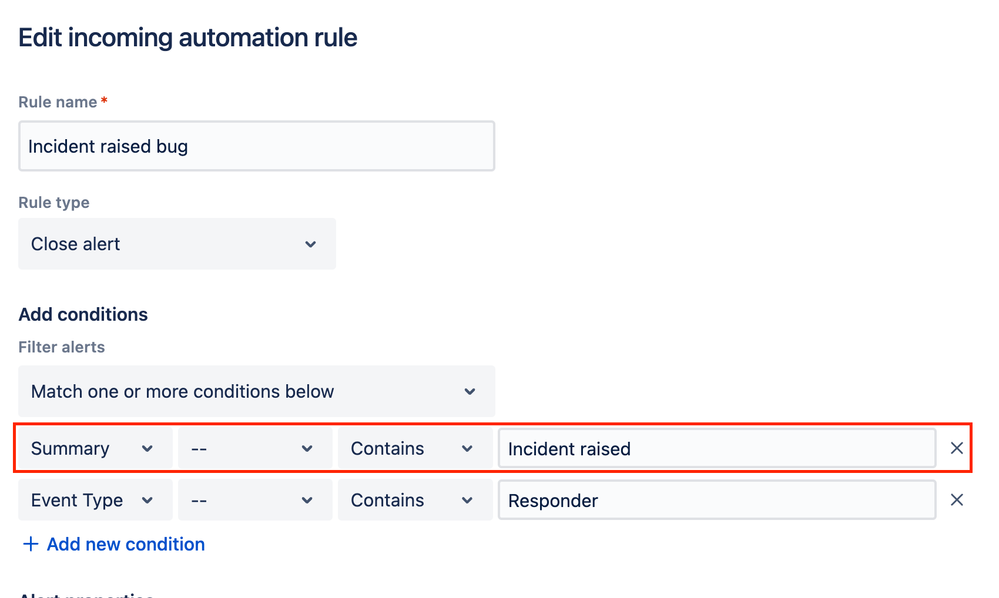The height and width of the screenshot is (598, 999).
Task: Open the Summary field dropdown
Action: point(95,448)
